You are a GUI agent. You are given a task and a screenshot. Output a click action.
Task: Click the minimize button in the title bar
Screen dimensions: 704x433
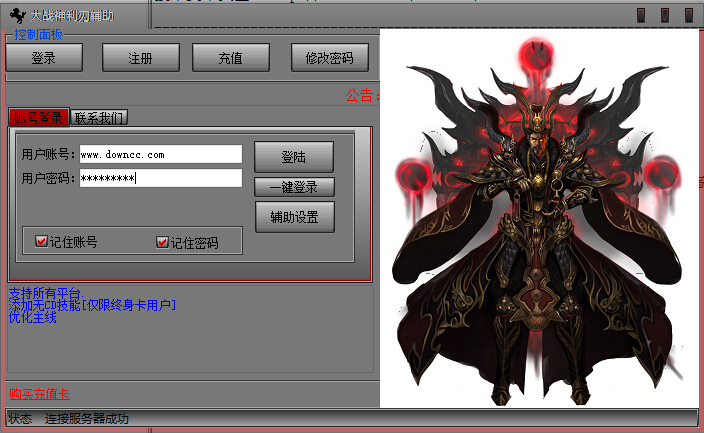point(640,15)
